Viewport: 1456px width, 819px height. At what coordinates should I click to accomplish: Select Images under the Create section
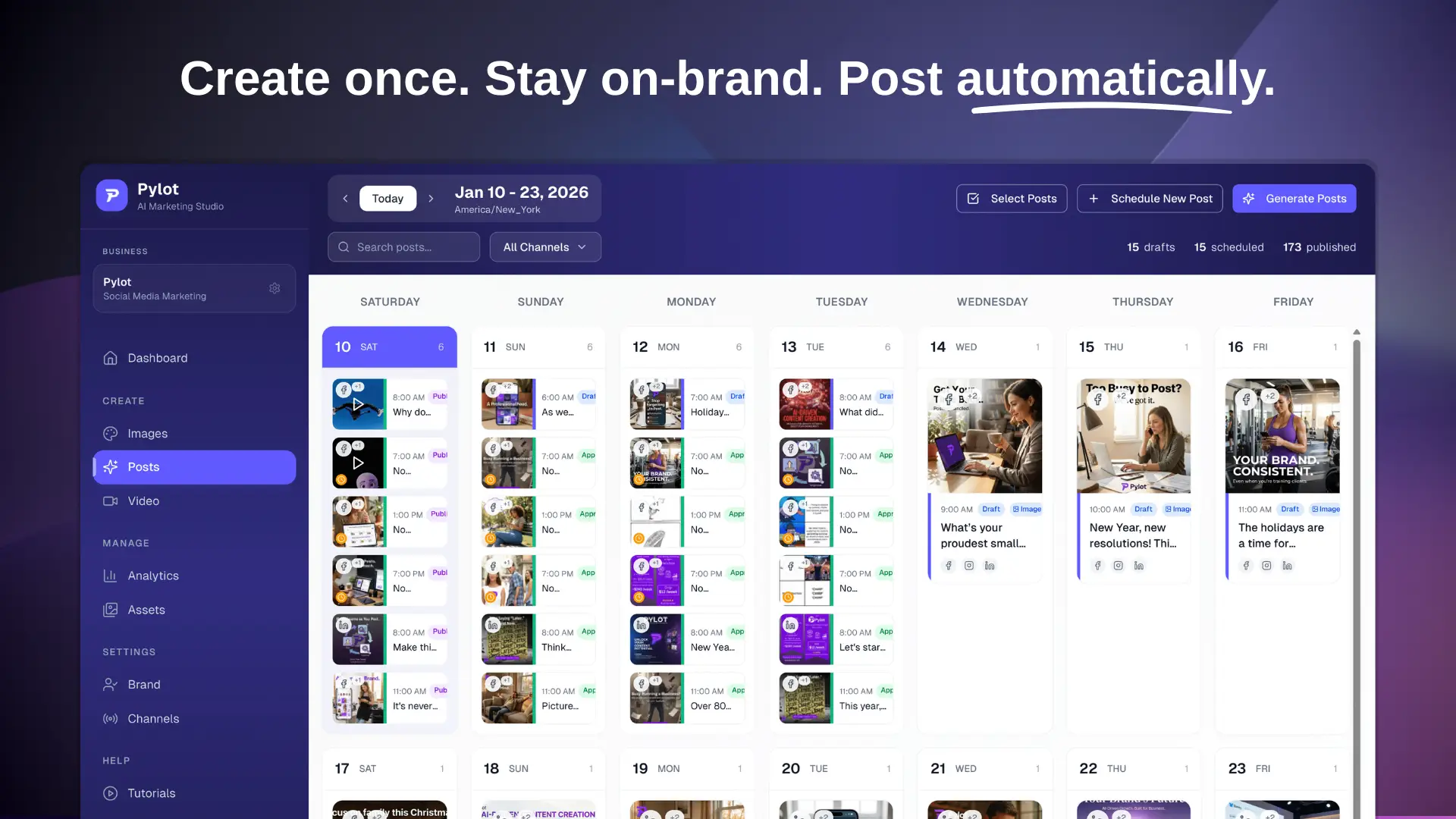[x=147, y=433]
